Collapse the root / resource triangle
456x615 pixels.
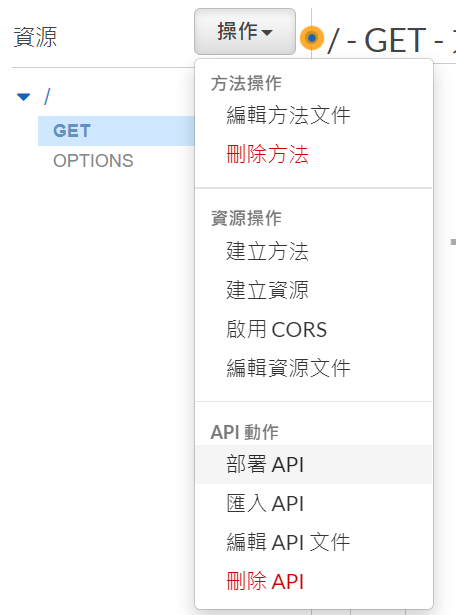point(24,96)
